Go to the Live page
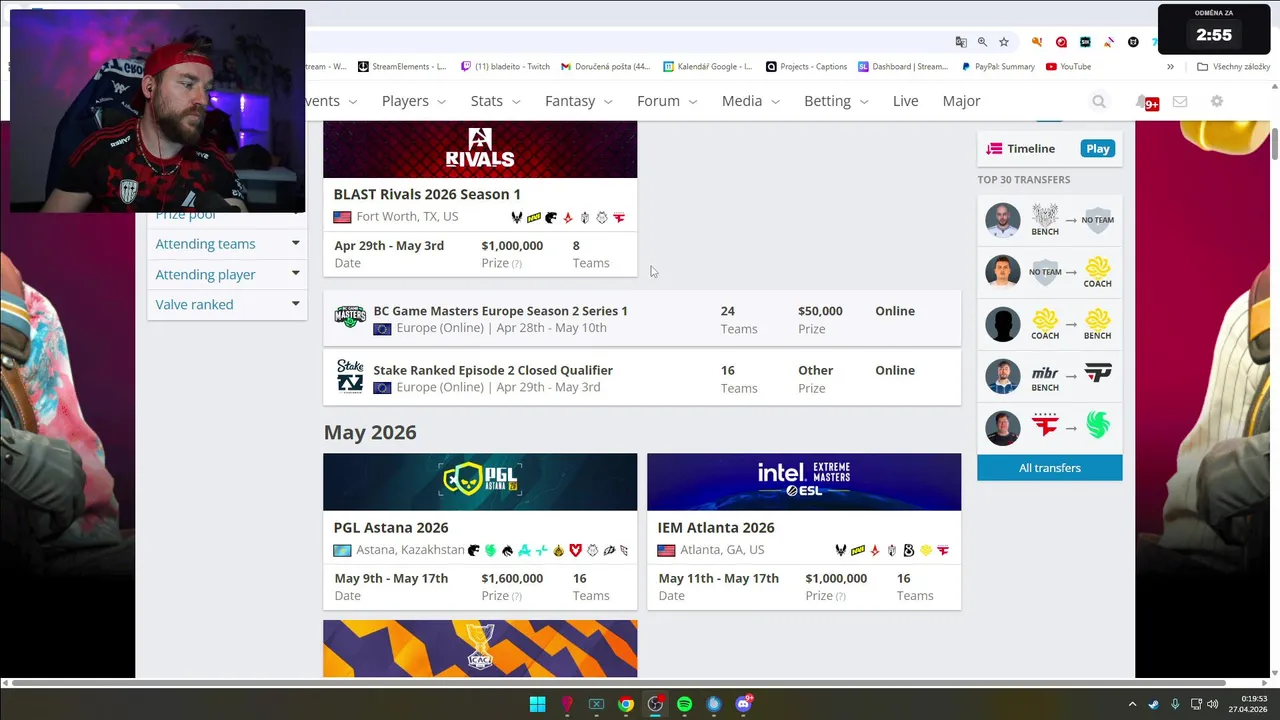Viewport: 1280px width, 720px height. (905, 101)
